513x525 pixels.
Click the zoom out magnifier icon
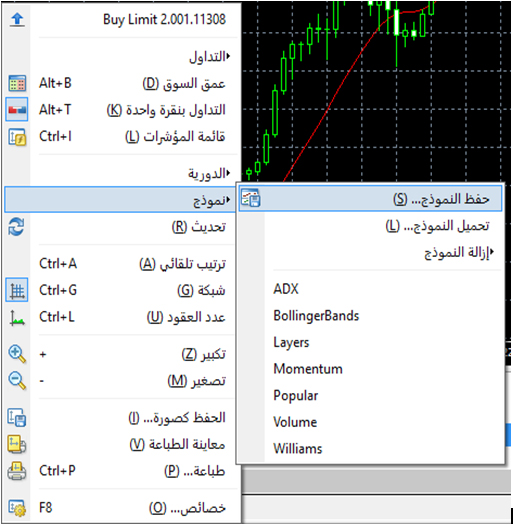pyautogui.click(x=17, y=381)
